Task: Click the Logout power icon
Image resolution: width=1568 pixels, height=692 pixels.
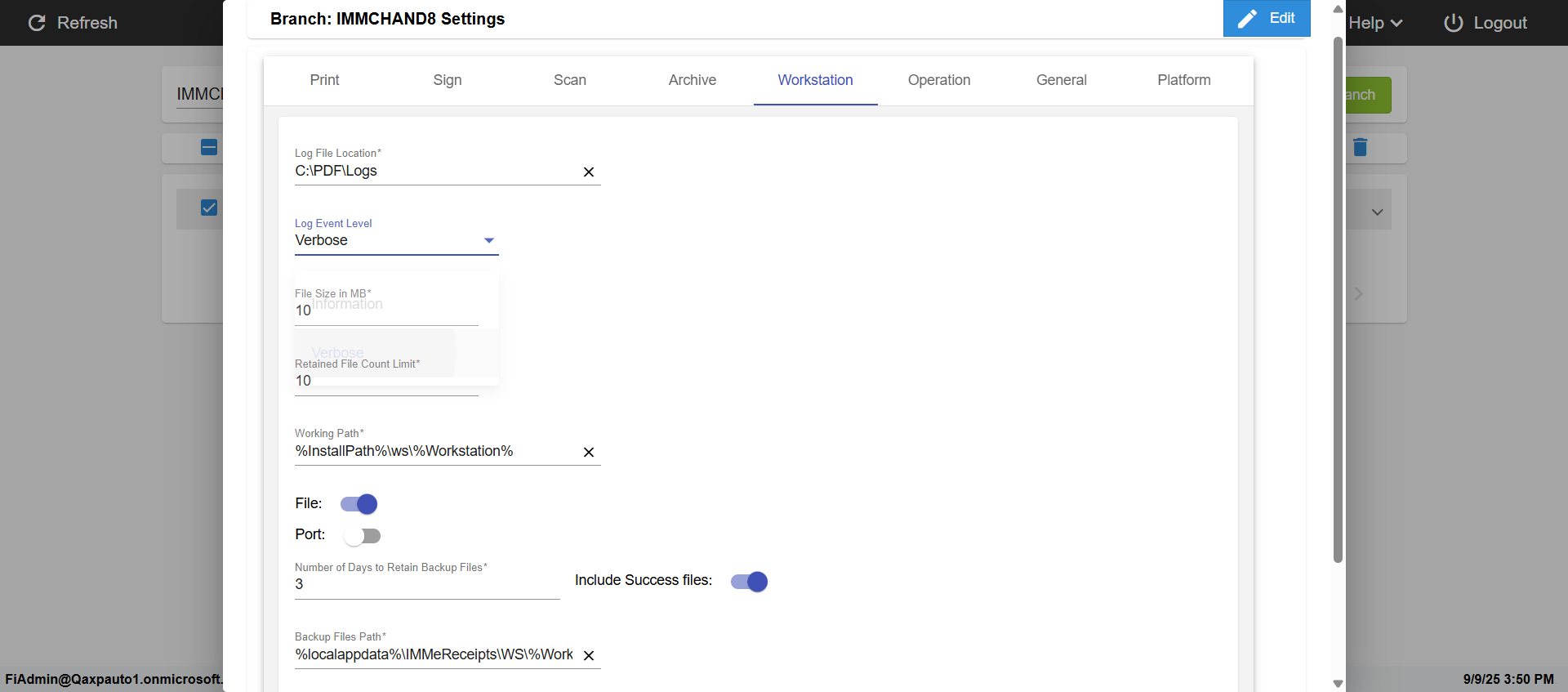Action: pos(1453,23)
